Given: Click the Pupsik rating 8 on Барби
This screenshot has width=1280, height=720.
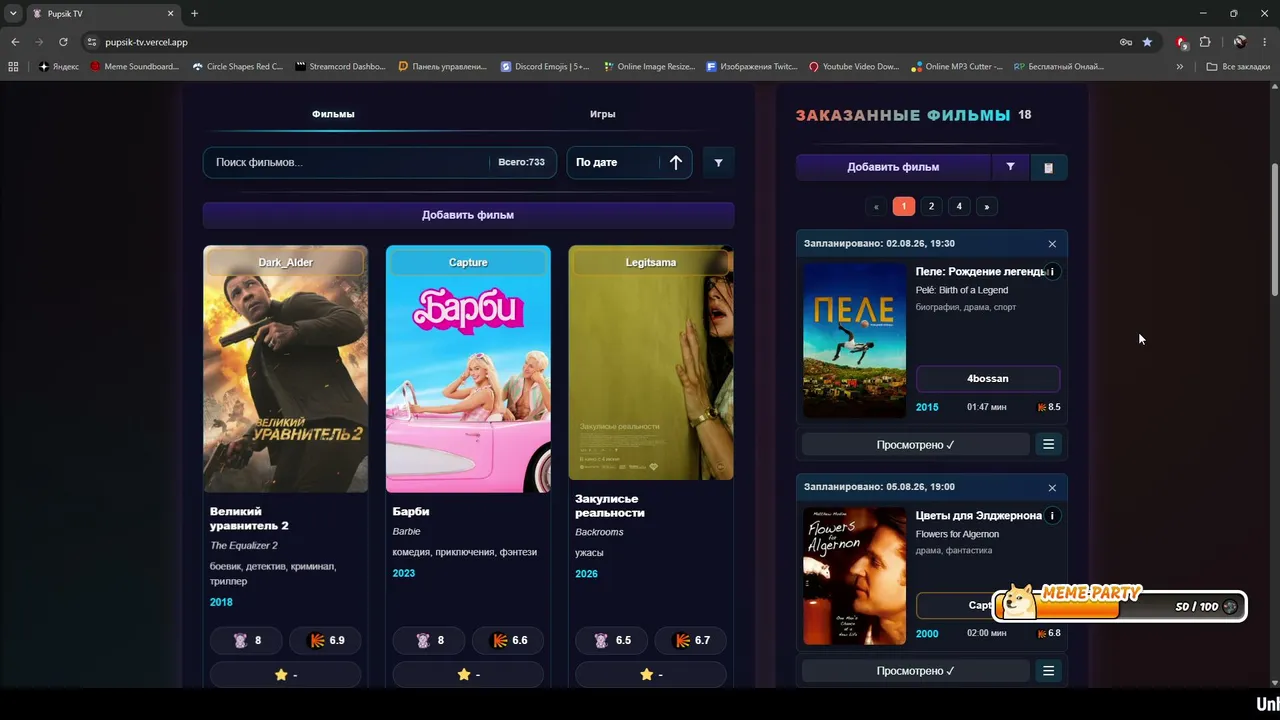Looking at the screenshot, I should (x=429, y=641).
